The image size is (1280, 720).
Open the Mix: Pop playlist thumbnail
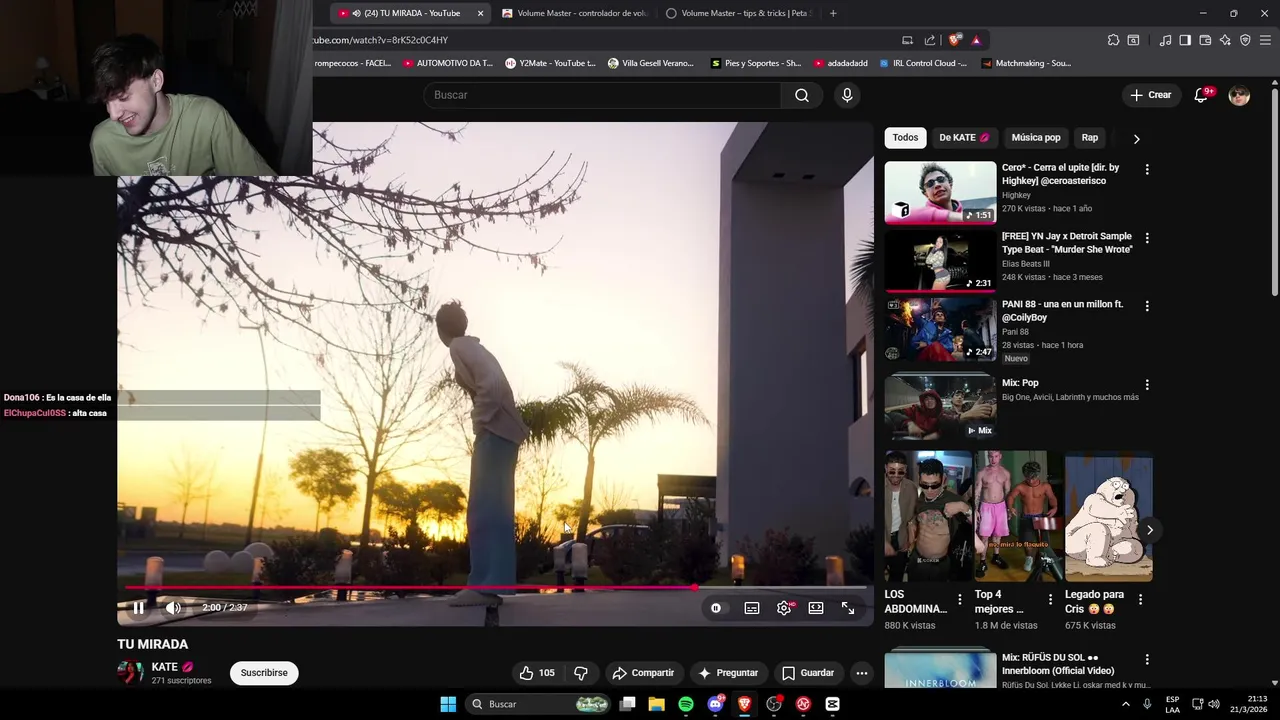940,407
